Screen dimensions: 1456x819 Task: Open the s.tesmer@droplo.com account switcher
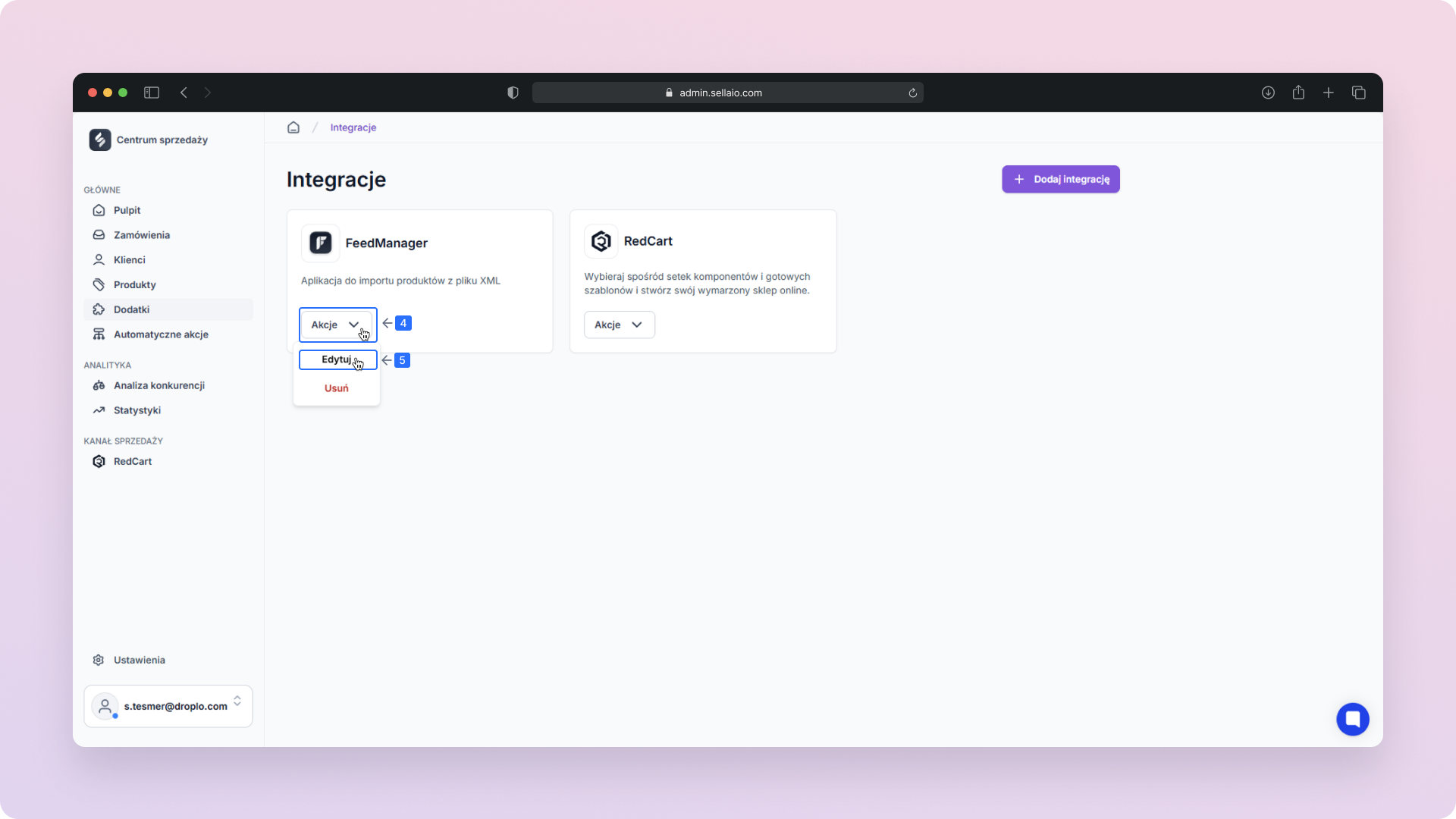click(x=168, y=706)
